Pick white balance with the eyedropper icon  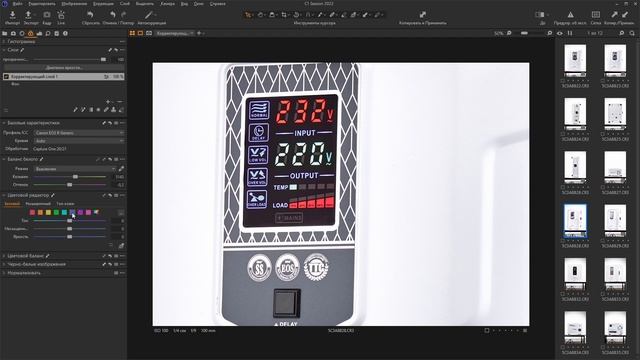[x=121, y=169]
